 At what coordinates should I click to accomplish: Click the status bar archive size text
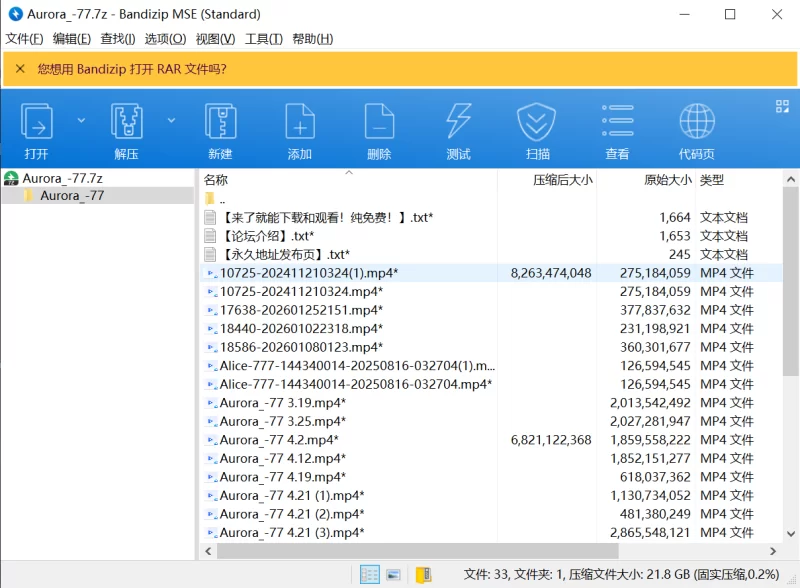coord(621,575)
